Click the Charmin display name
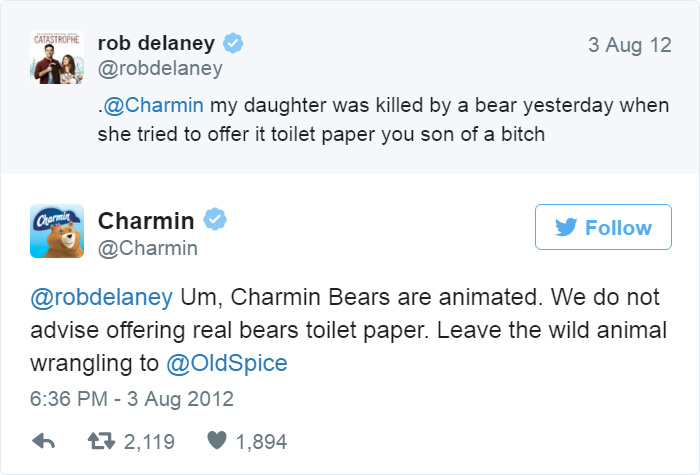The height and width of the screenshot is (475, 700). 146,221
